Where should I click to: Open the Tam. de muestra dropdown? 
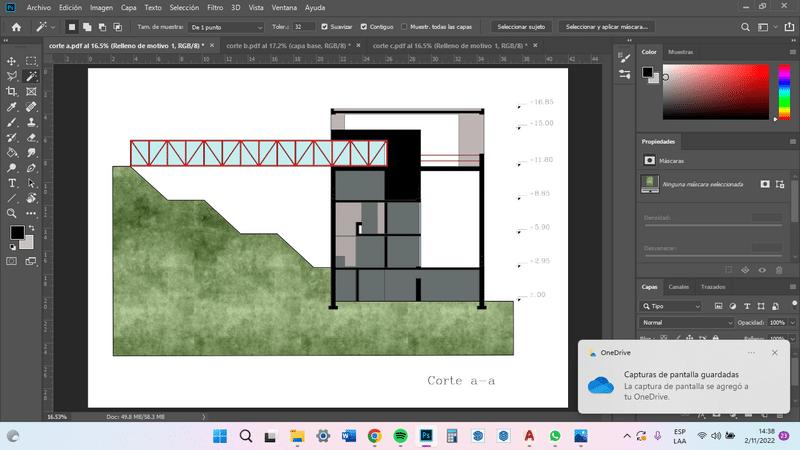226,27
